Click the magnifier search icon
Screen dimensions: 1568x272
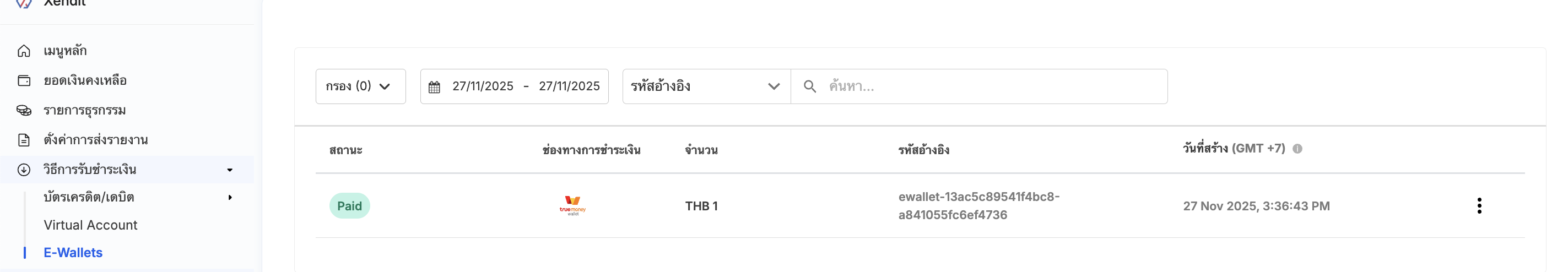[x=809, y=86]
